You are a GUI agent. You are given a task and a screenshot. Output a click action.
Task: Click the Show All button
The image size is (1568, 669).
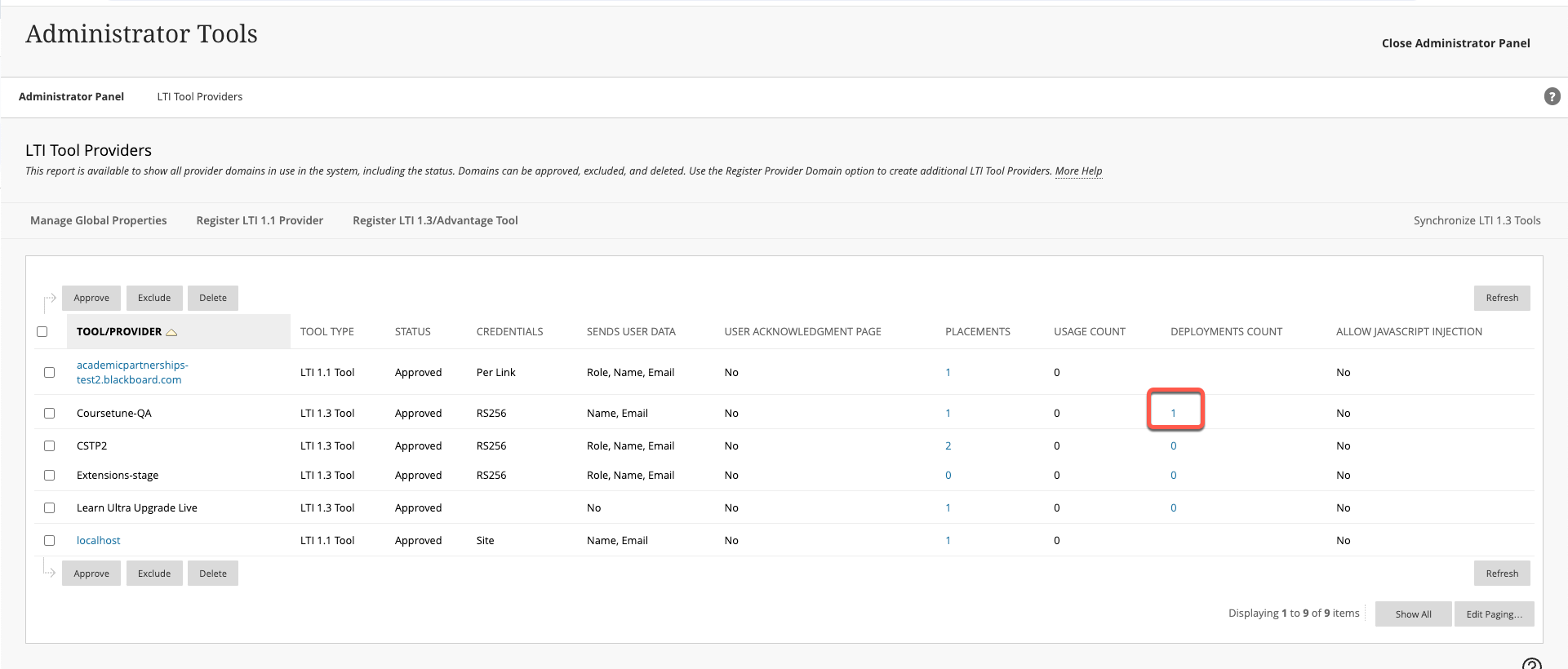(x=1413, y=614)
